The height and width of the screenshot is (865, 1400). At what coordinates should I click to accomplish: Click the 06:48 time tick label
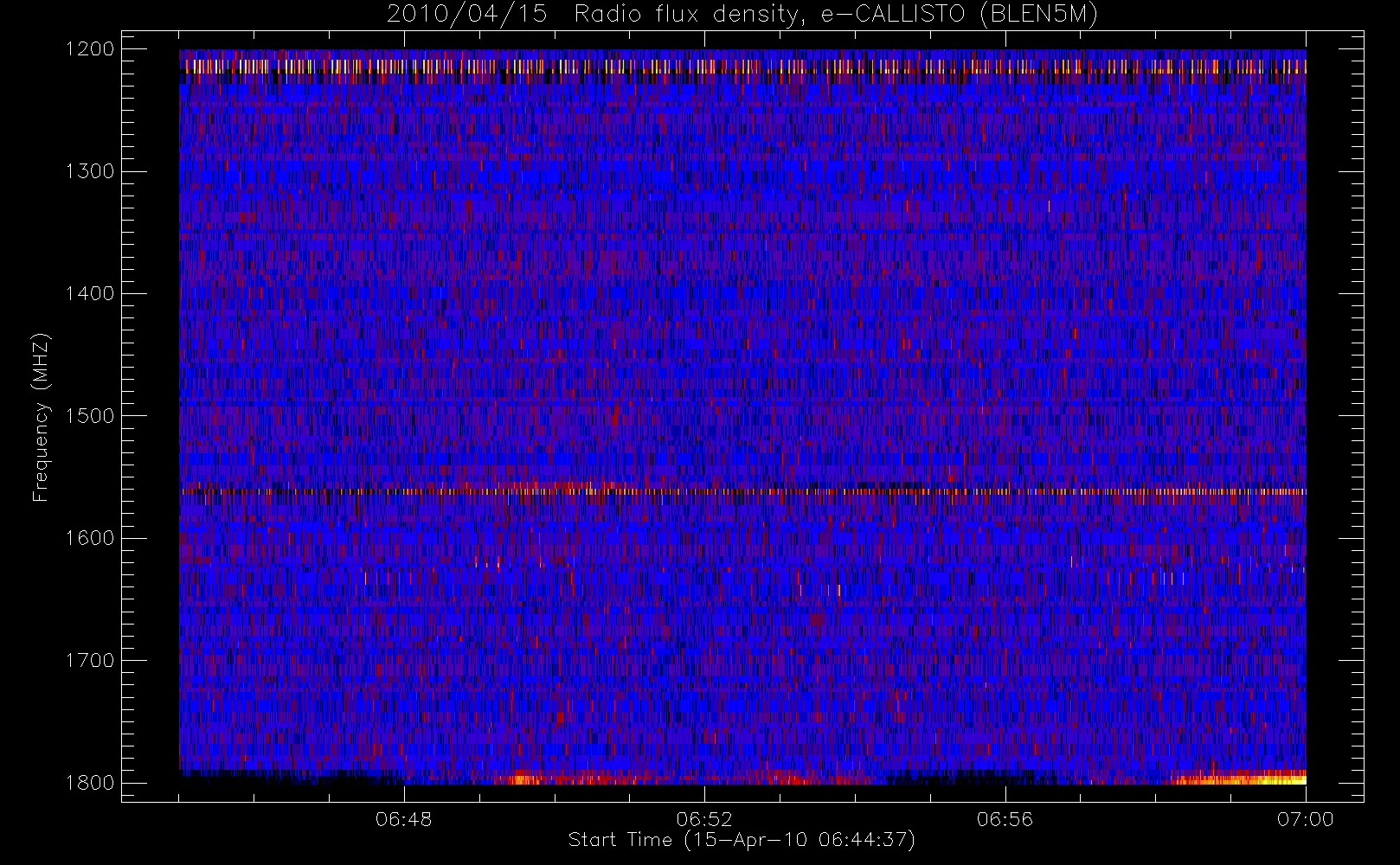click(x=404, y=819)
